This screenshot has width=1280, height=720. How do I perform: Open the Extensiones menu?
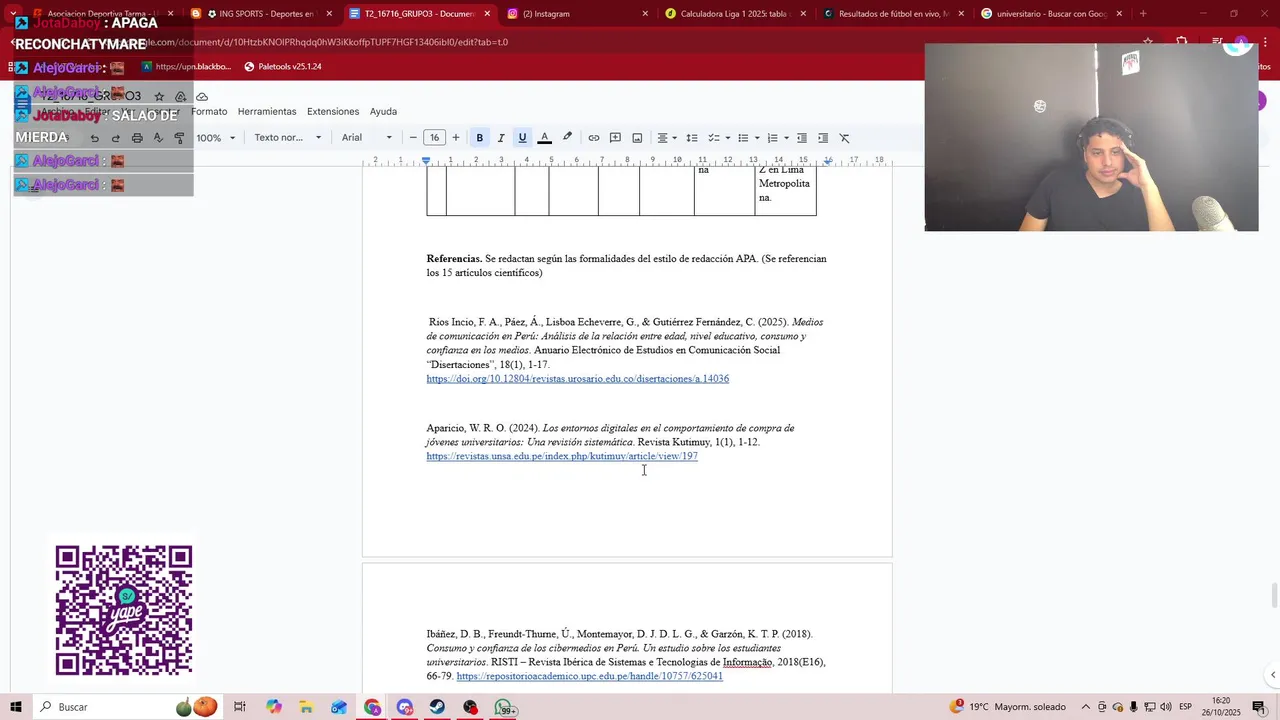coord(333,111)
